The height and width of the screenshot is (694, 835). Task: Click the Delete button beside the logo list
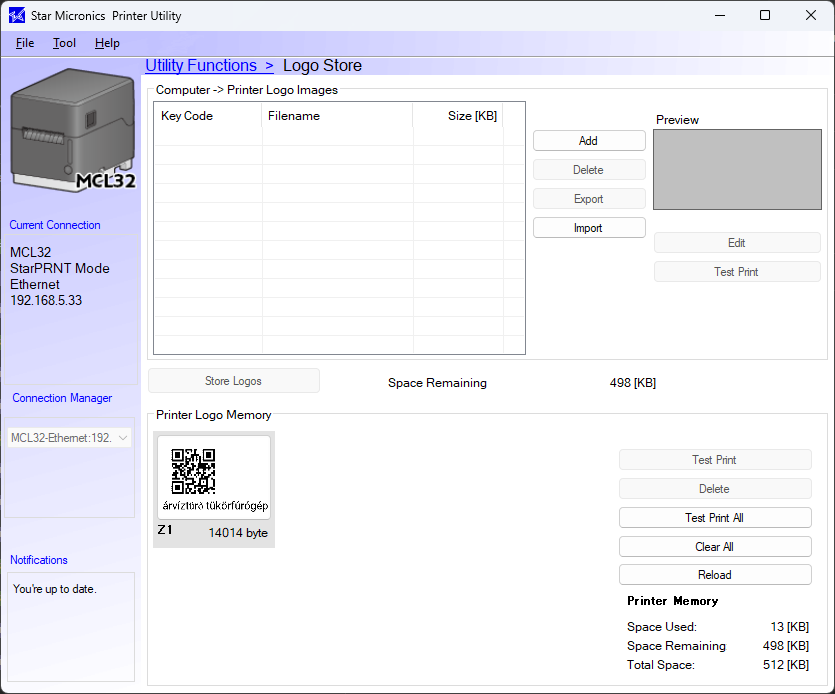pyautogui.click(x=589, y=170)
